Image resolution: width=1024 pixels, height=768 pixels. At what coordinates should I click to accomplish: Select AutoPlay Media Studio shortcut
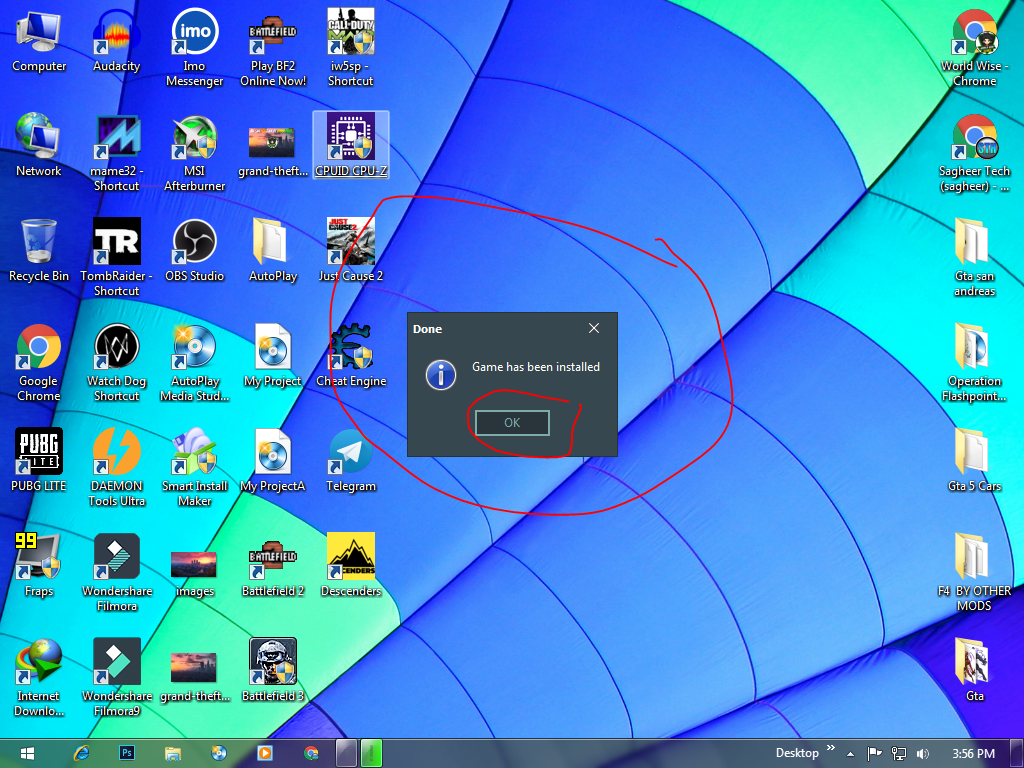pos(194,363)
